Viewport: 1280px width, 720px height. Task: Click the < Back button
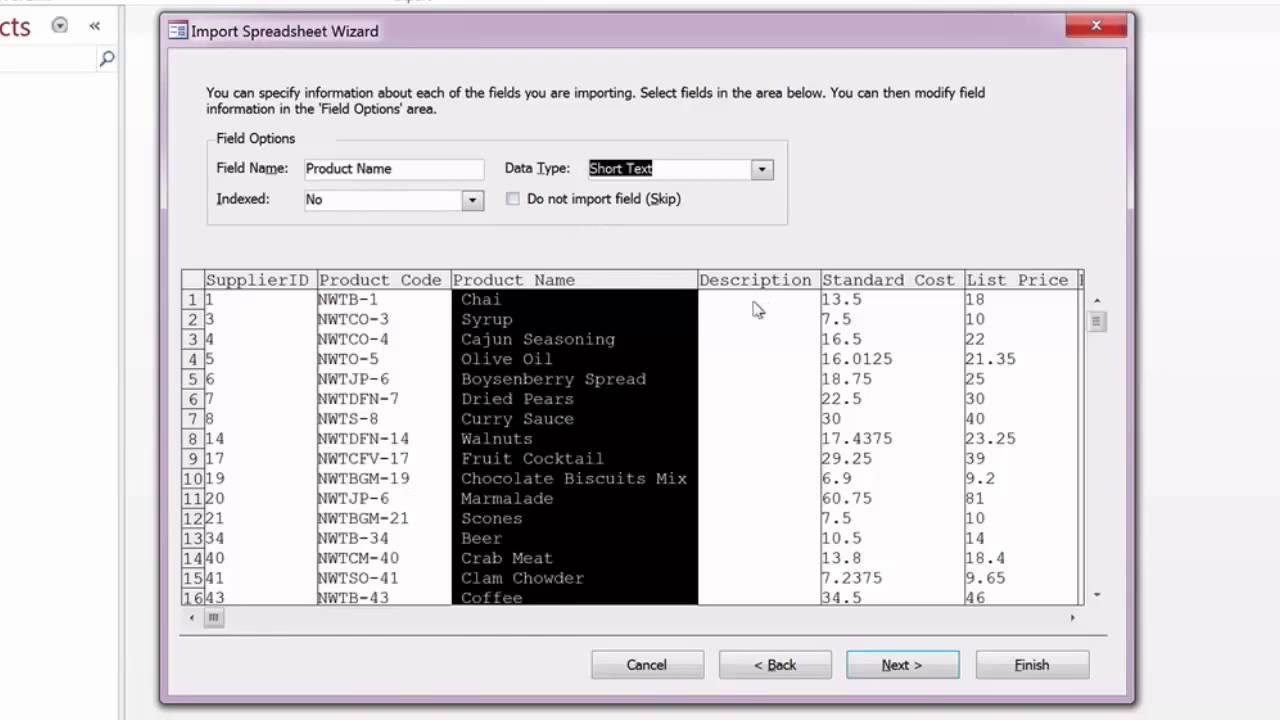[775, 664]
